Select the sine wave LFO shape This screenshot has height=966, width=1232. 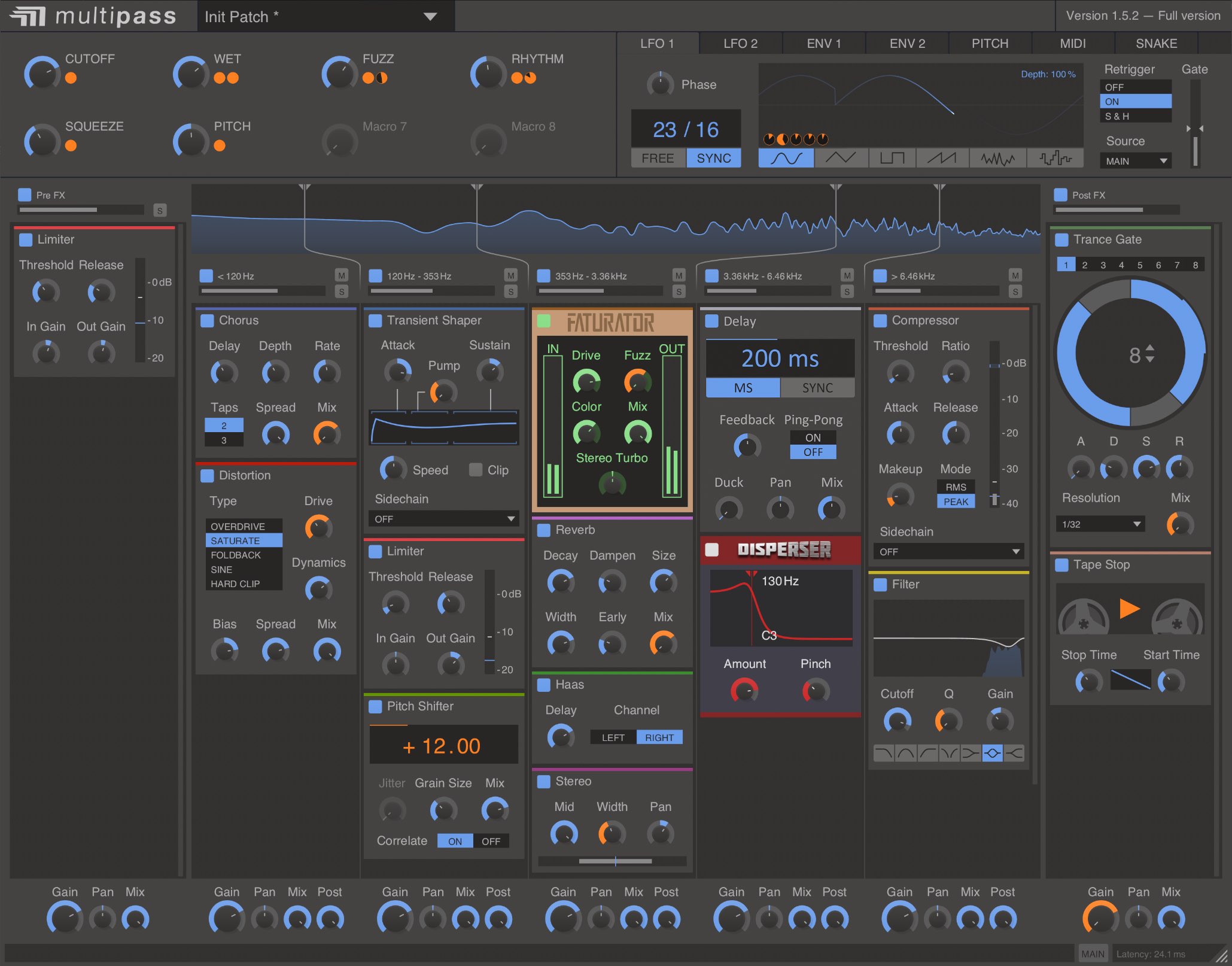click(x=785, y=158)
